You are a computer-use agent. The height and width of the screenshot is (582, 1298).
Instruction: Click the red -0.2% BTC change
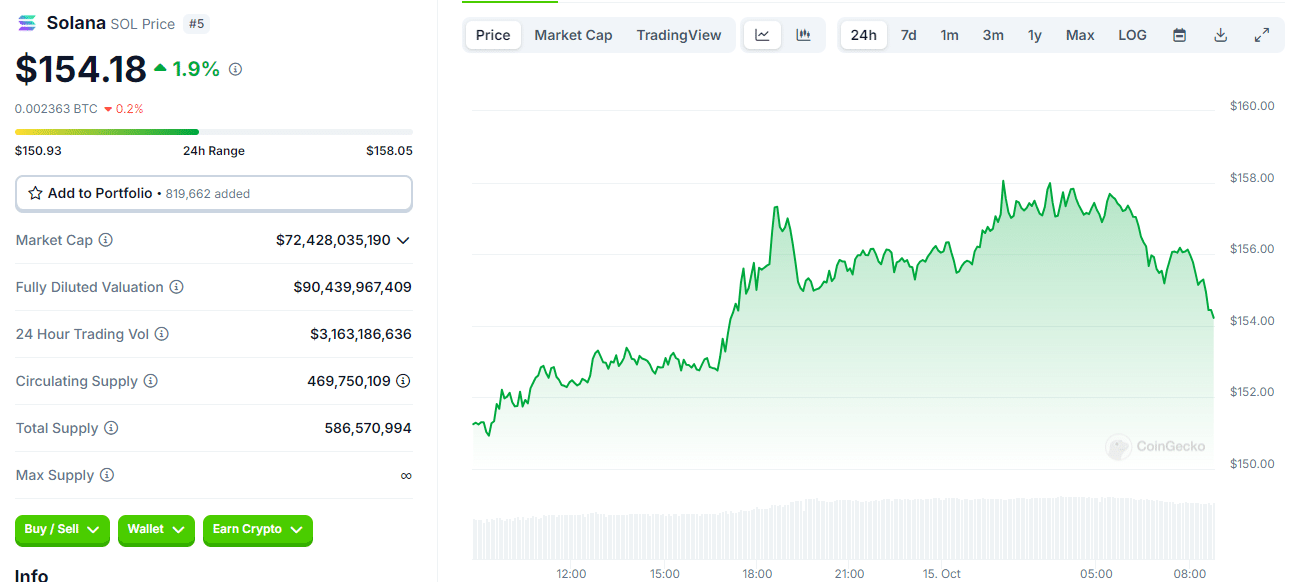click(x=124, y=108)
